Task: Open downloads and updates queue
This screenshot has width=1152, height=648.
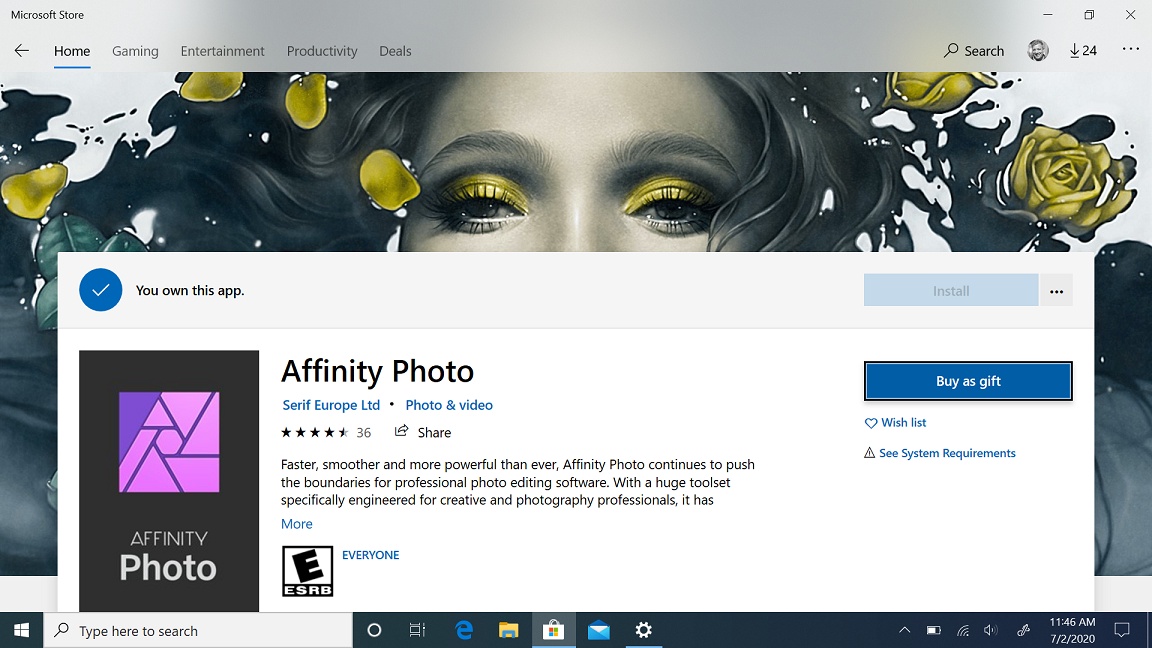Action: click(1083, 51)
